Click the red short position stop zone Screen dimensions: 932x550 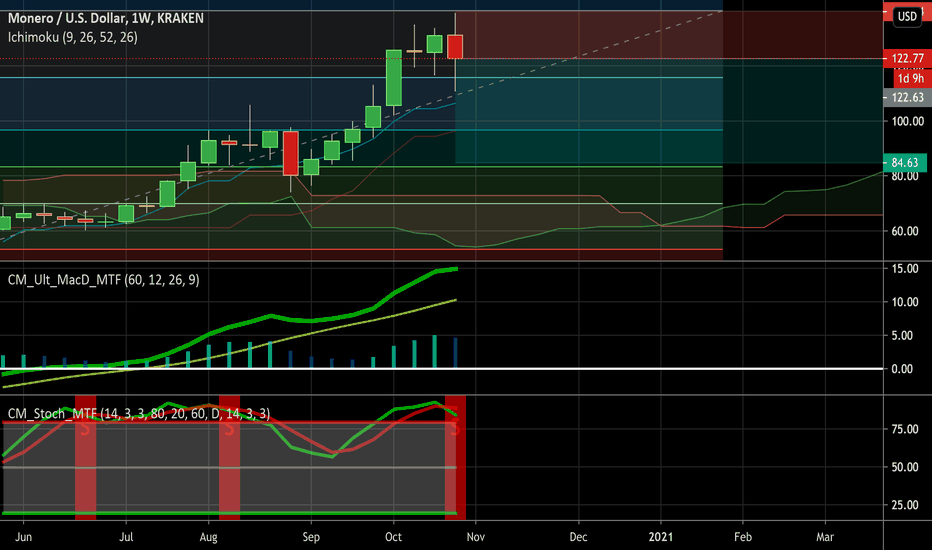coord(589,34)
